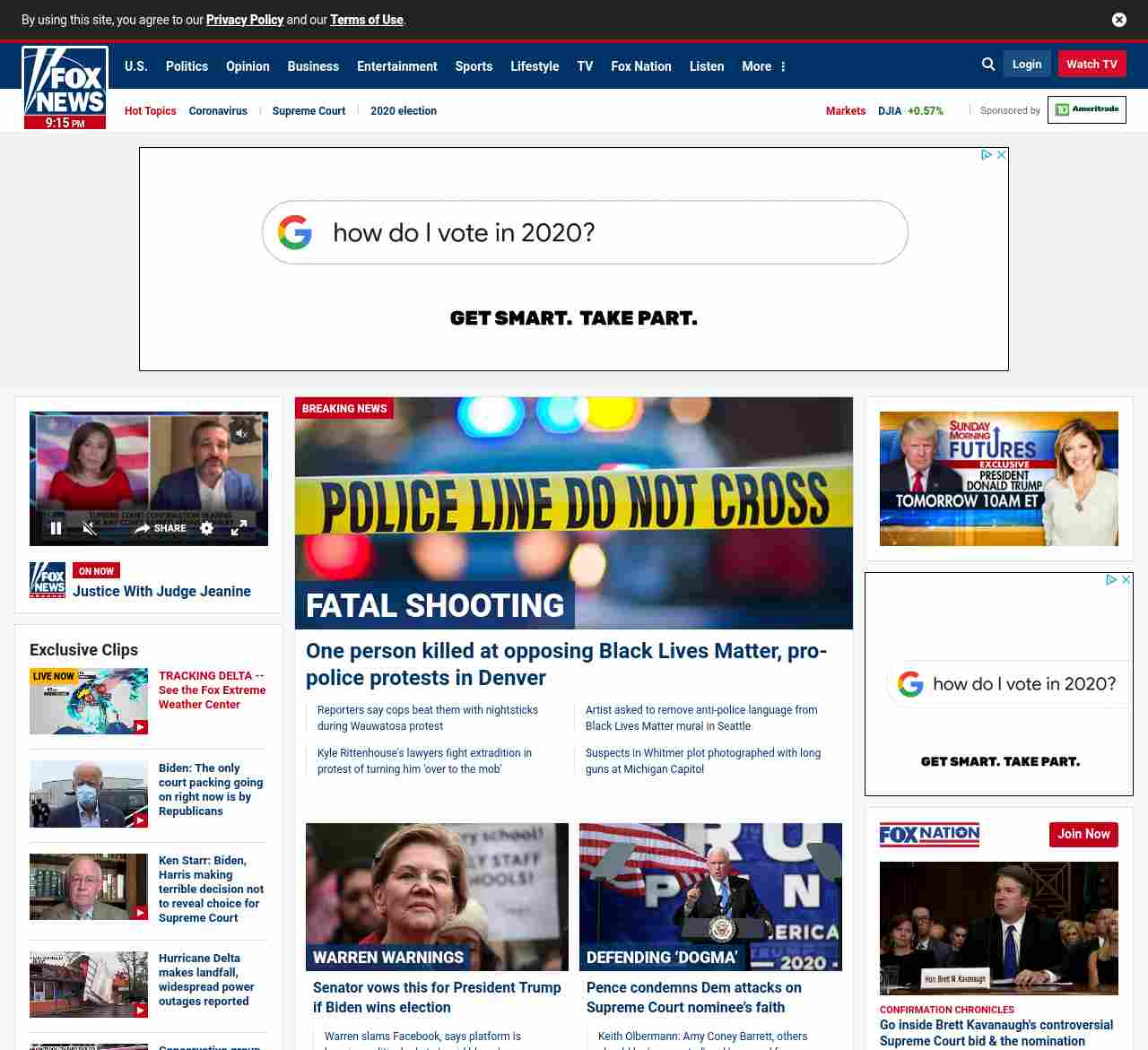Click the TD Ameritrade sponsor logo
The image size is (1148, 1050).
pyautogui.click(x=1086, y=109)
